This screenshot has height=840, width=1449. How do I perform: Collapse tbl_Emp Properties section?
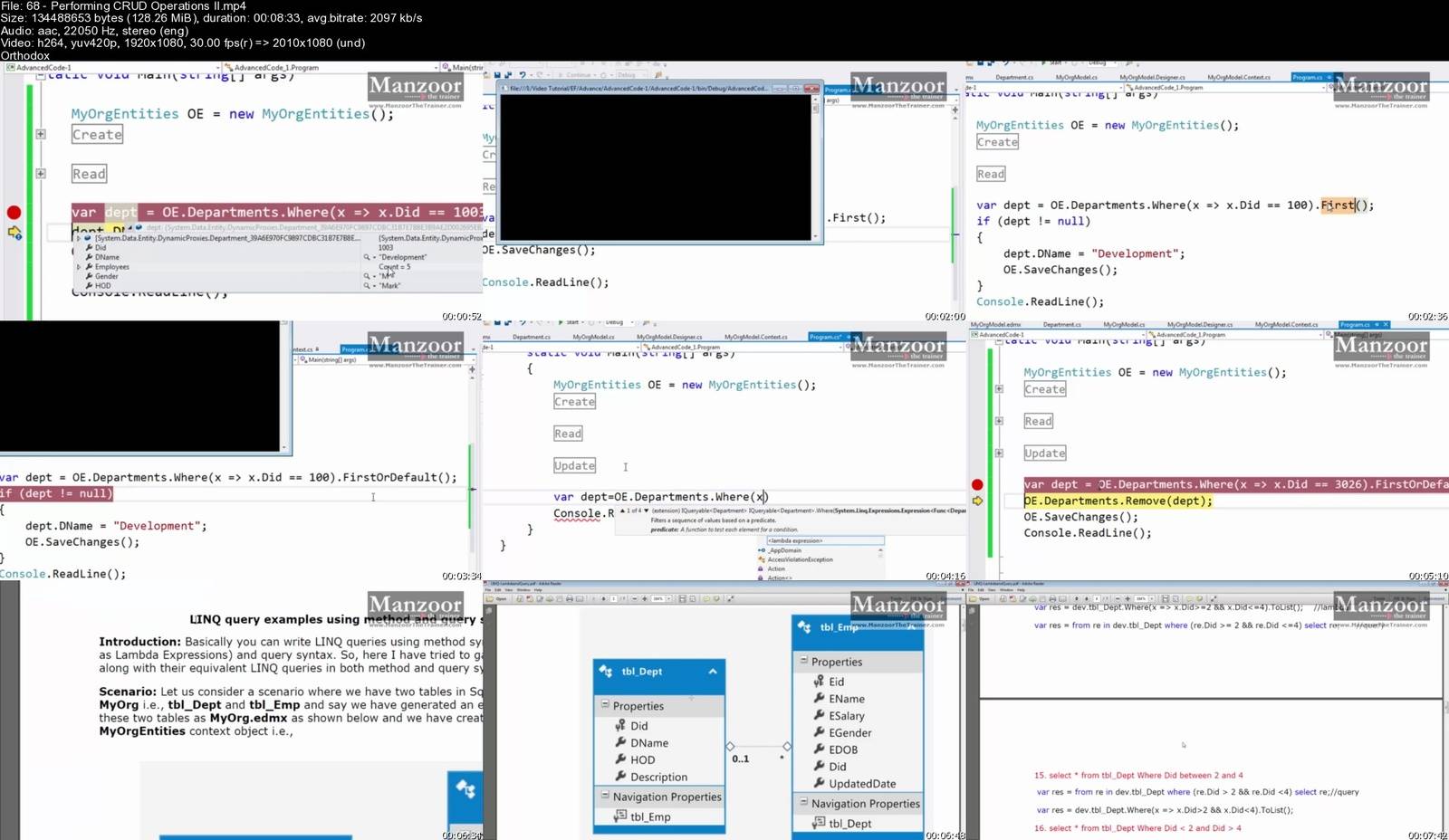point(803,661)
